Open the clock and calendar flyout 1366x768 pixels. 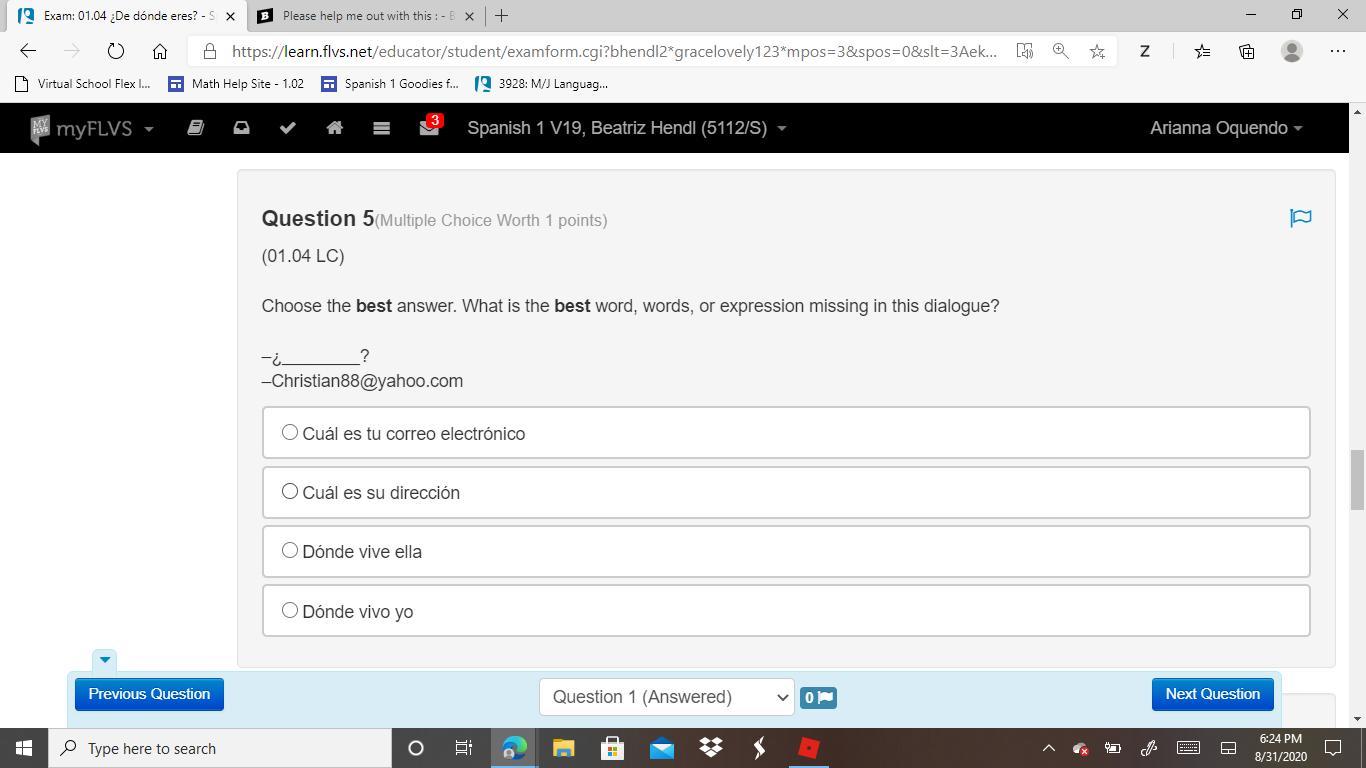(1280, 748)
